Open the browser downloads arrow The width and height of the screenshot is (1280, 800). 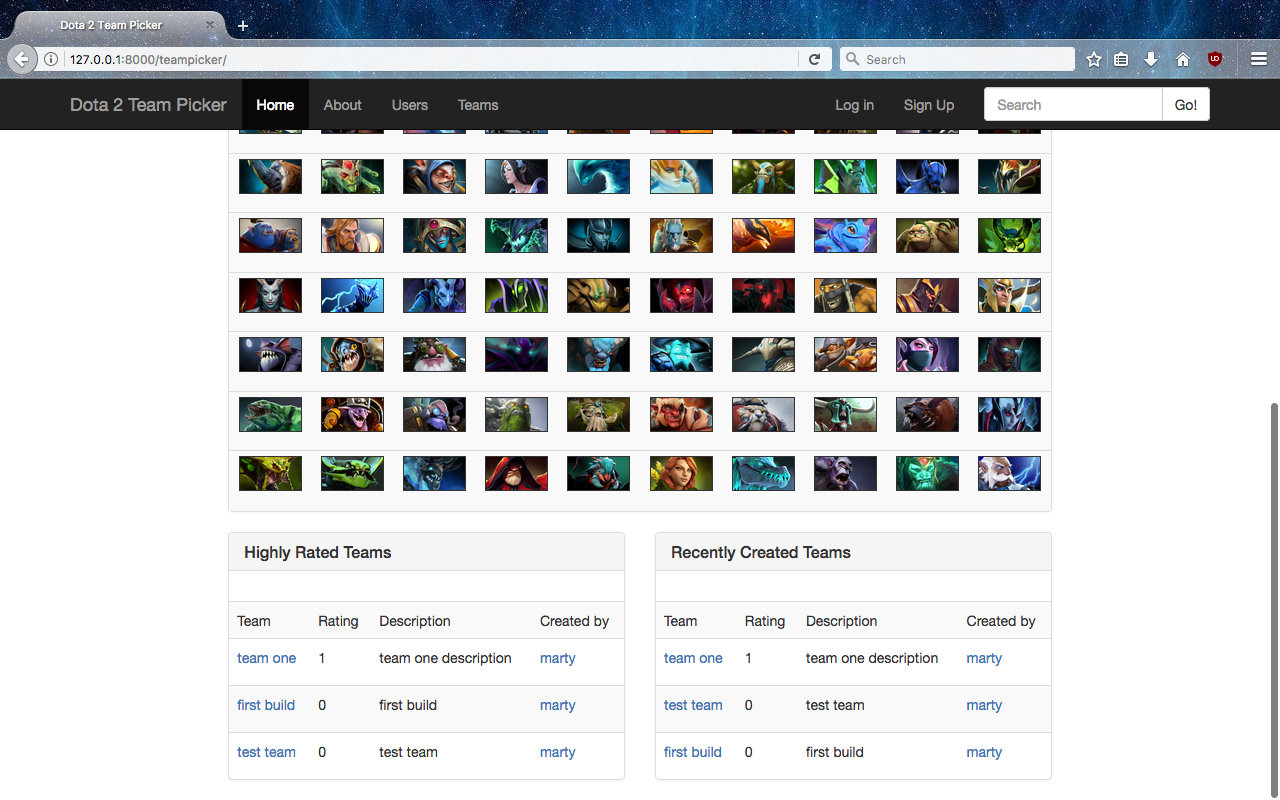coord(1151,59)
